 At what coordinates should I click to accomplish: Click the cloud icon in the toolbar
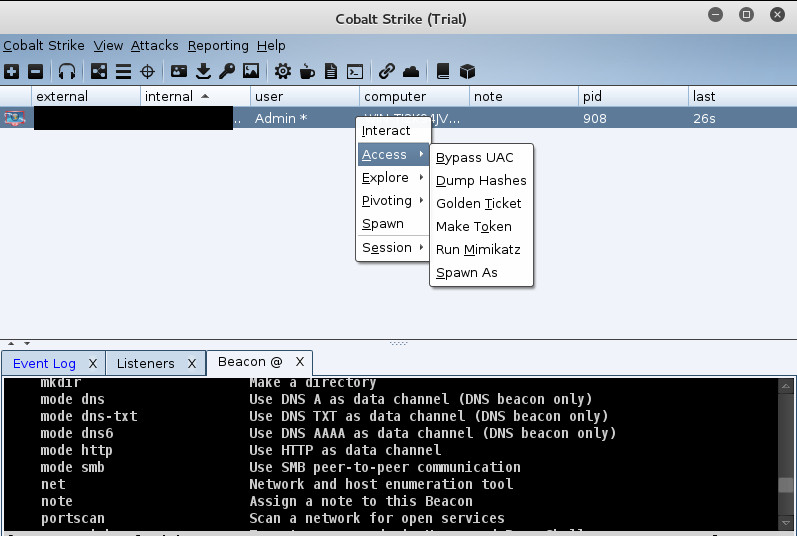pos(411,71)
